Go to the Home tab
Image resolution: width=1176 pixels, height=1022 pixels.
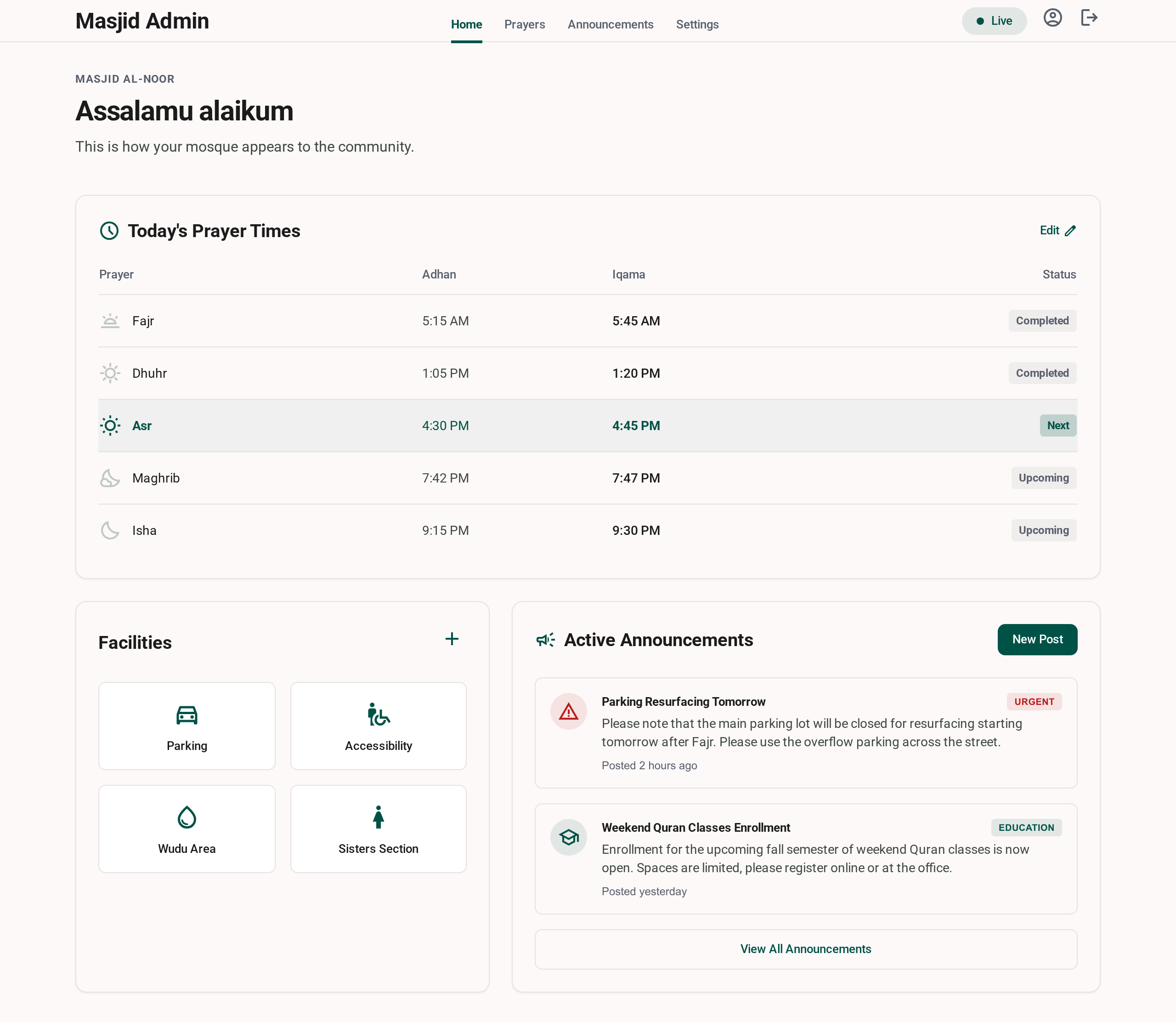pos(466,24)
